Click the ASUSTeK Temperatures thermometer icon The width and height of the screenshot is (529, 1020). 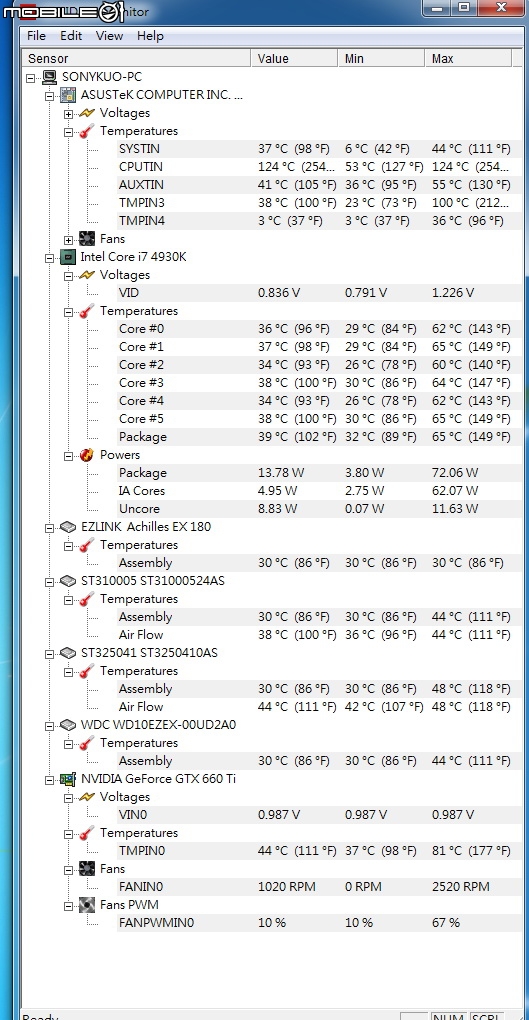pos(87,131)
